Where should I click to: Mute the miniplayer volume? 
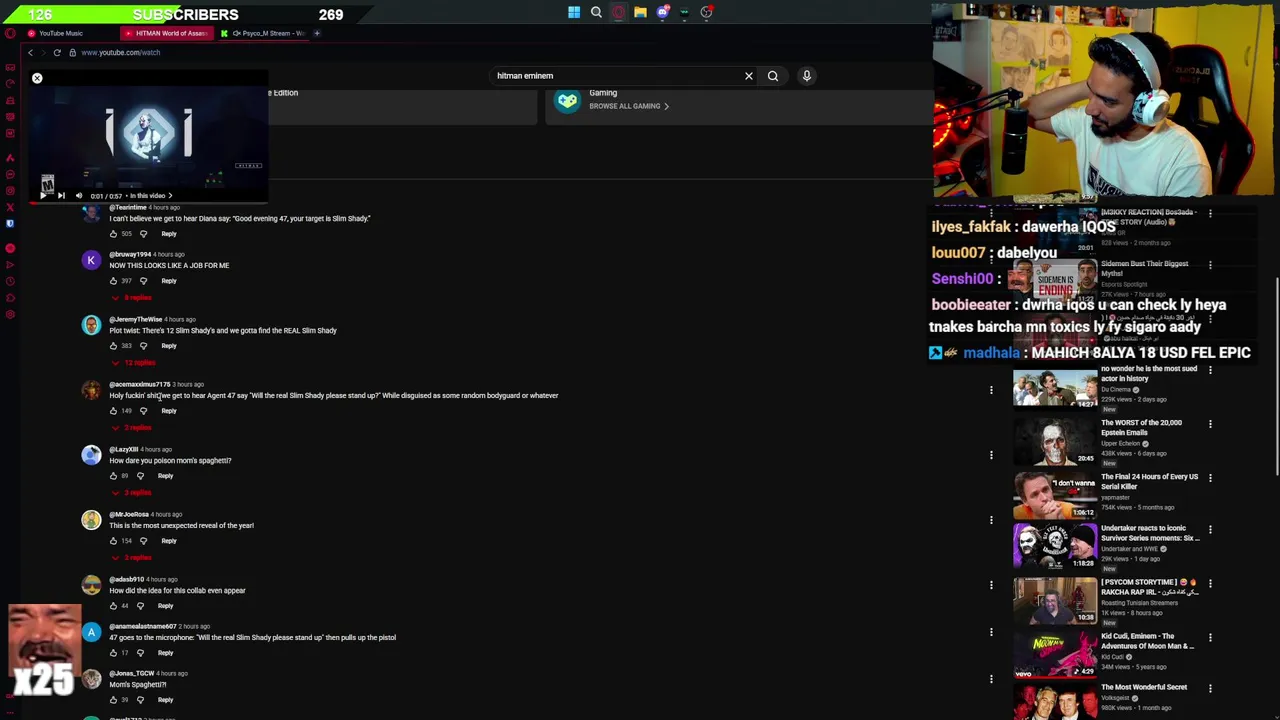point(79,196)
